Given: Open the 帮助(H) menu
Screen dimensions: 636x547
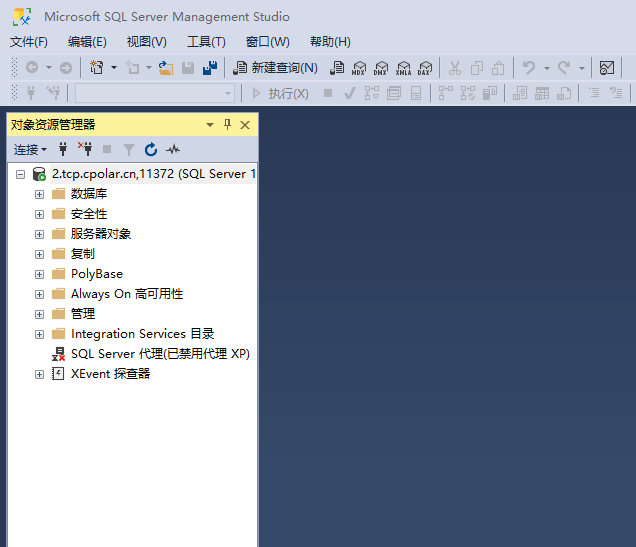Looking at the screenshot, I should pos(330,42).
